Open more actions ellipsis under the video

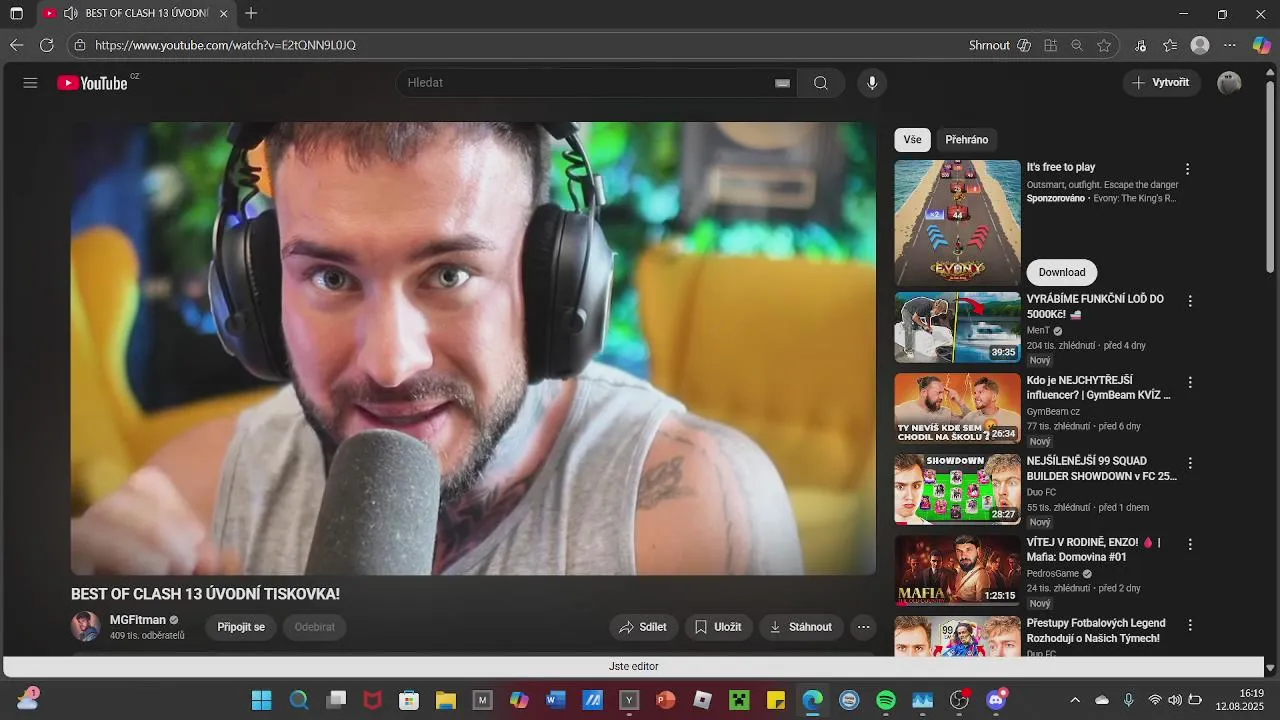point(863,627)
